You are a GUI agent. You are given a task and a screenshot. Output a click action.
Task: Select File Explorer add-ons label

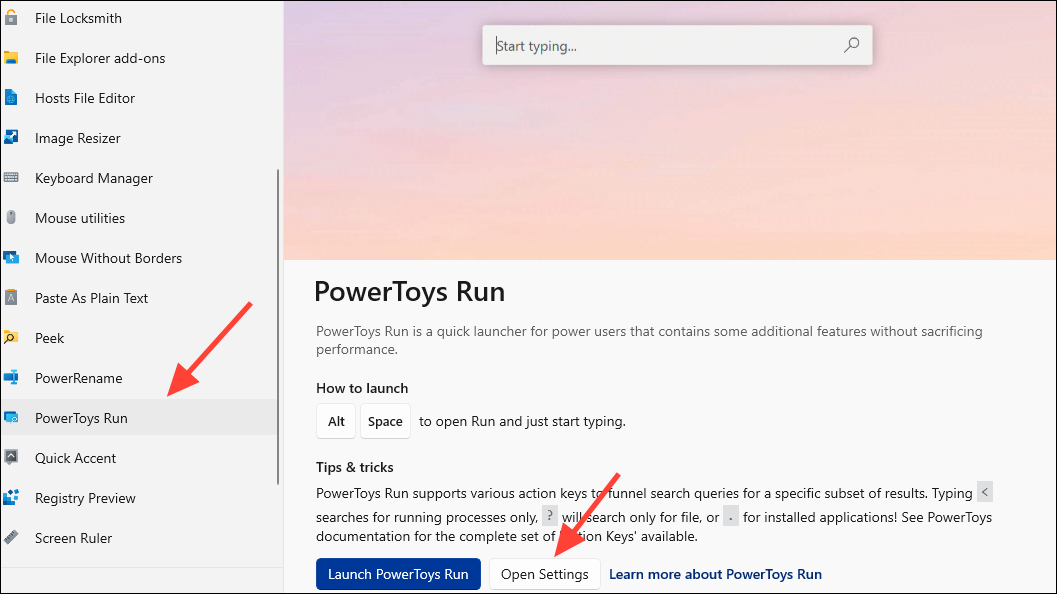click(x=100, y=58)
